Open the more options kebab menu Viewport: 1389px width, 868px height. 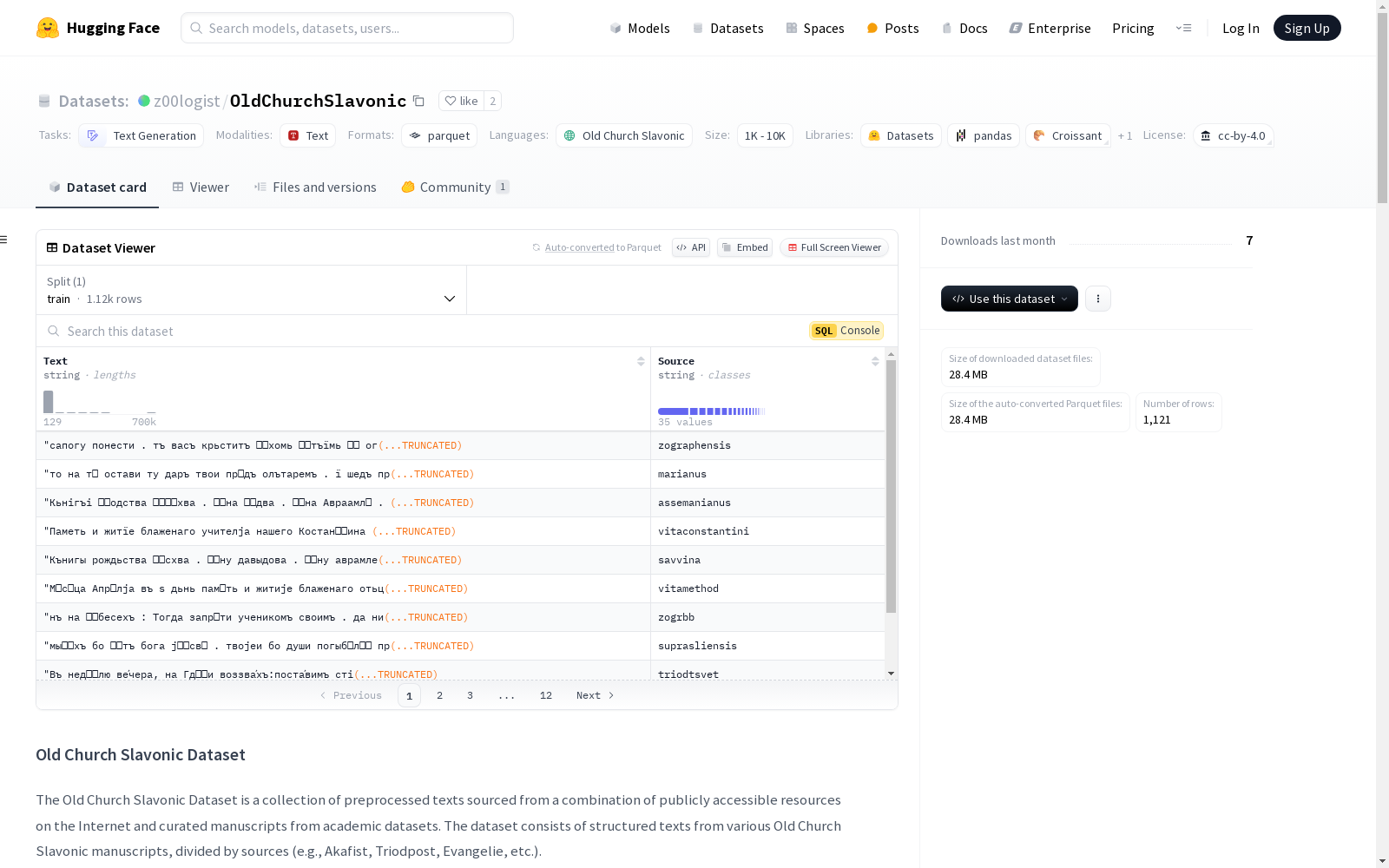pyautogui.click(x=1098, y=299)
